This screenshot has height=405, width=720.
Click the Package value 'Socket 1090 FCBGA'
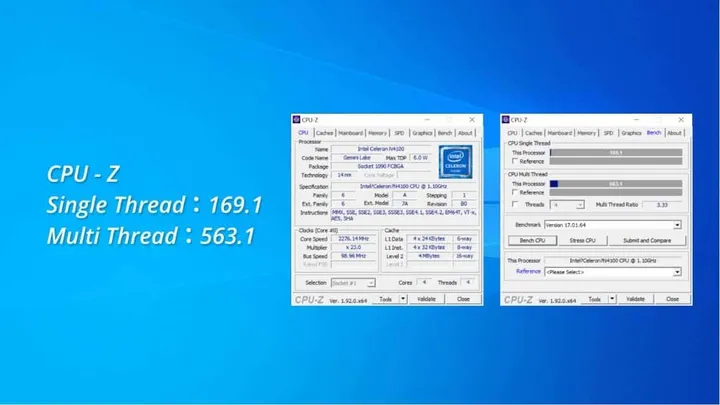[x=381, y=166]
